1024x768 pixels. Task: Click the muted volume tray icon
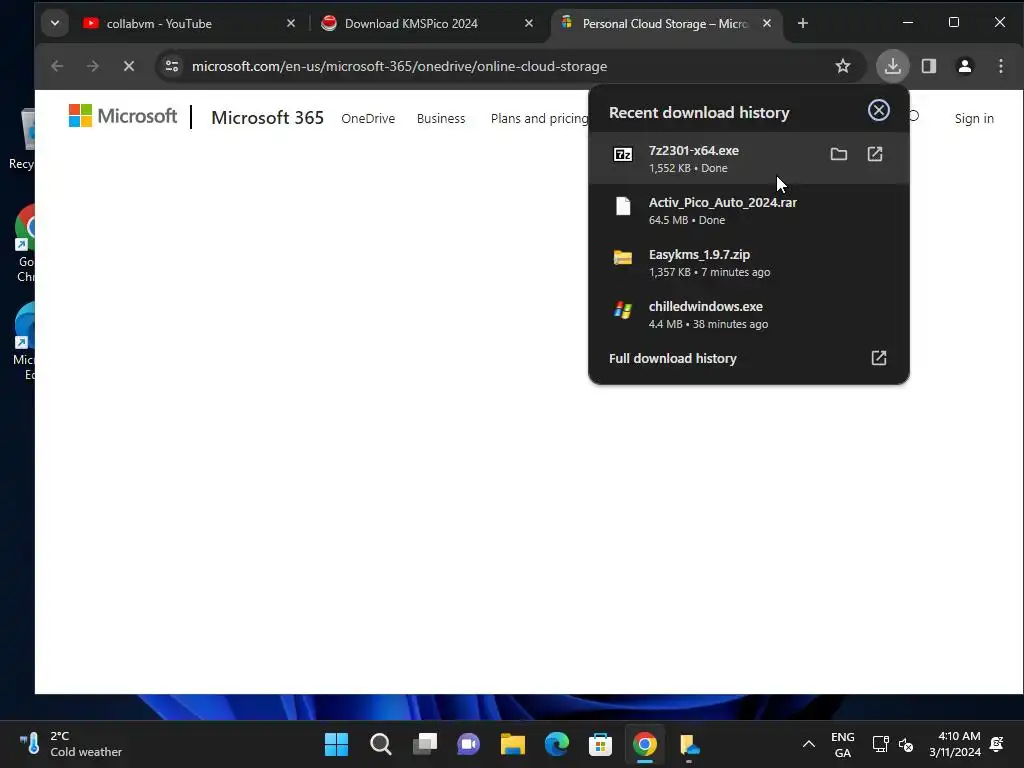(906, 744)
